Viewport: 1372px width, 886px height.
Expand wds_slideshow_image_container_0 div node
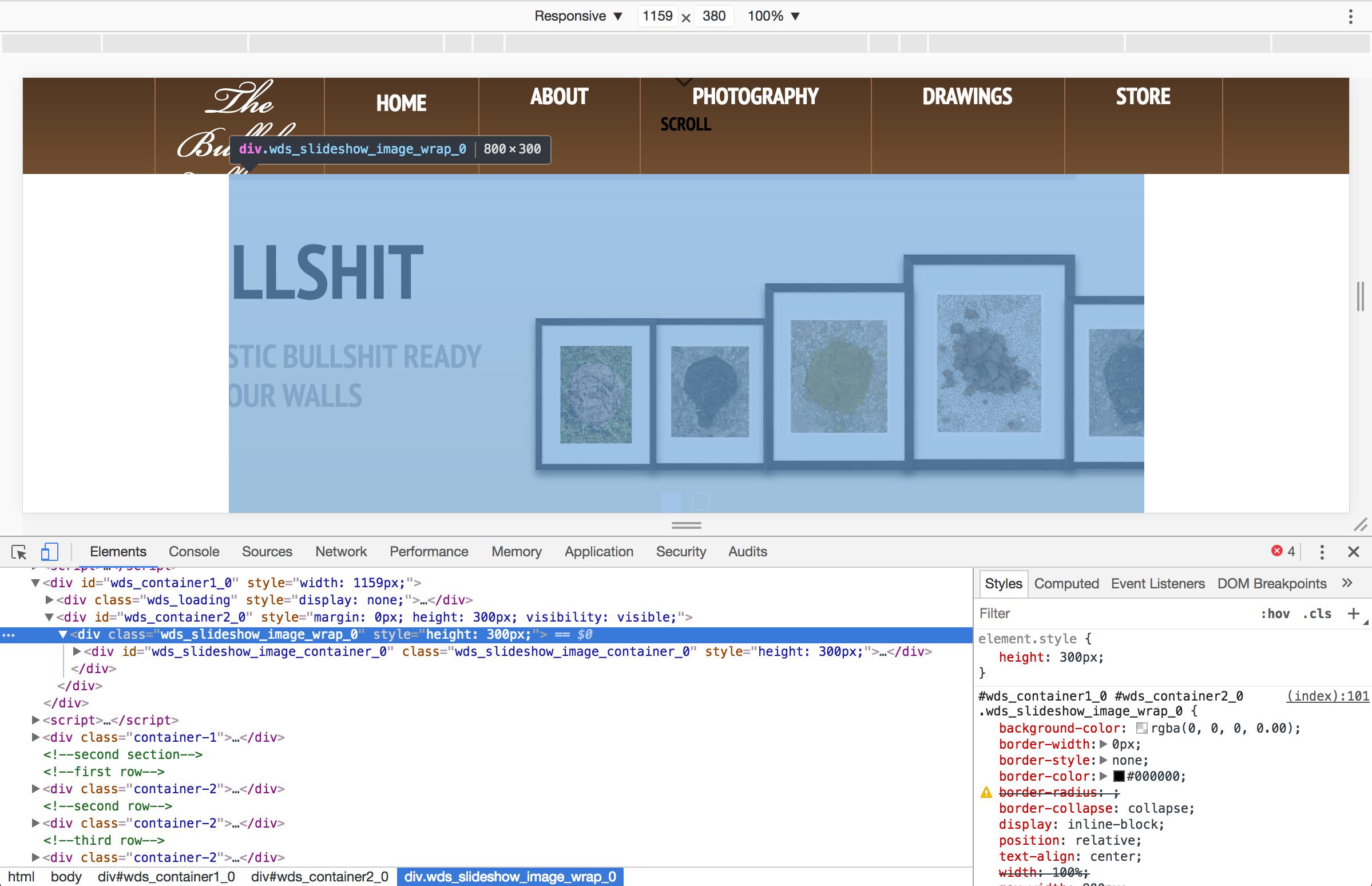[77, 652]
